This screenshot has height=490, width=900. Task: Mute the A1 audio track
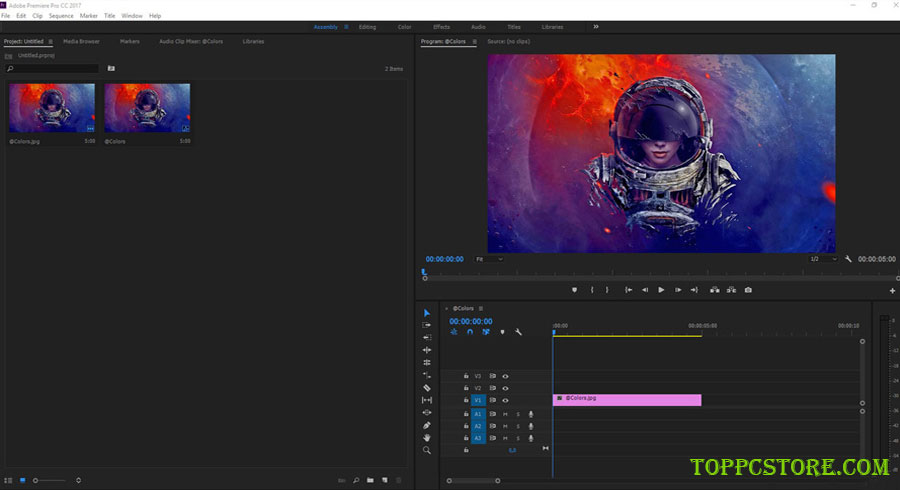pyautogui.click(x=506, y=414)
